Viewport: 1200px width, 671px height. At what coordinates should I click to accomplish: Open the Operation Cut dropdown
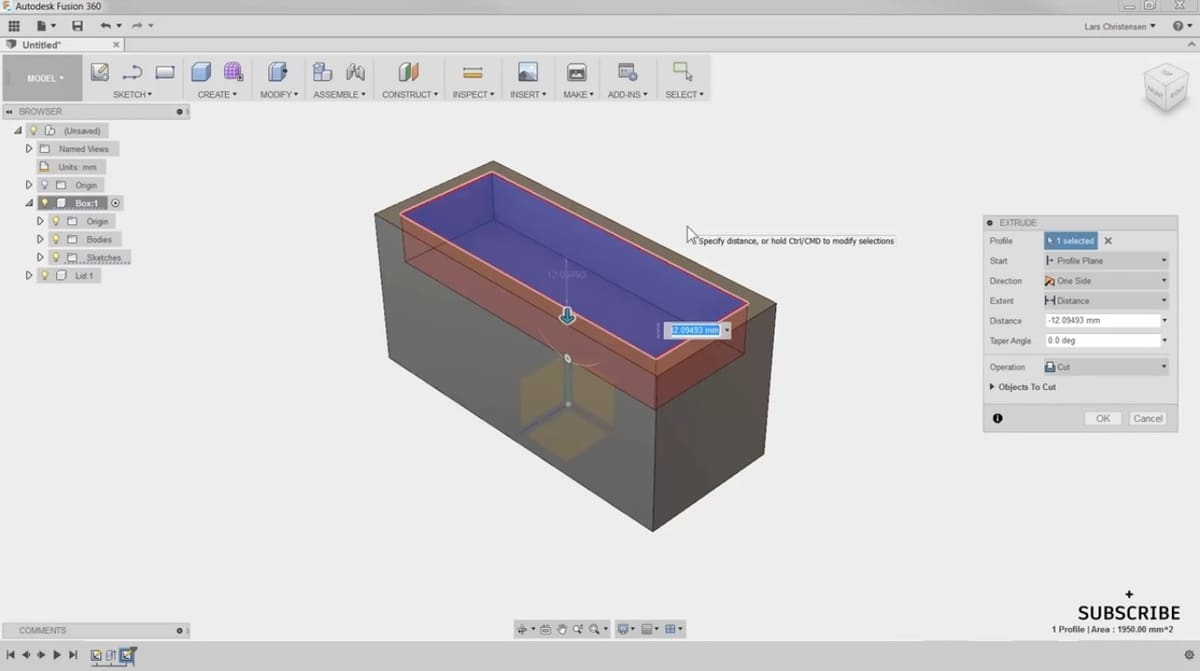pyautogui.click(x=1106, y=367)
